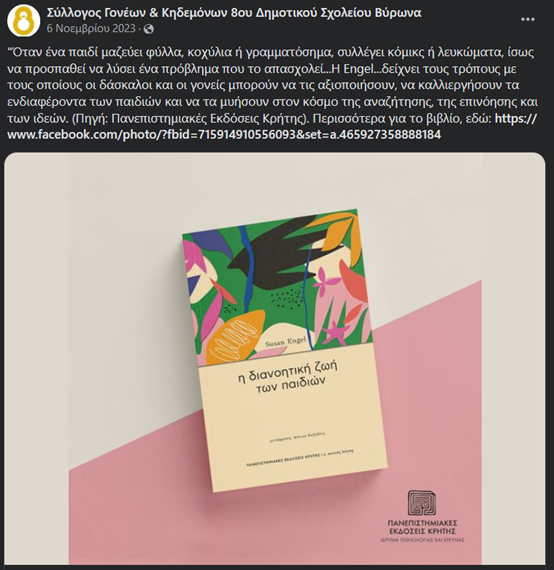
Task: Open the post date 6 Νοεμβρίου 2023
Action: pos(91,29)
